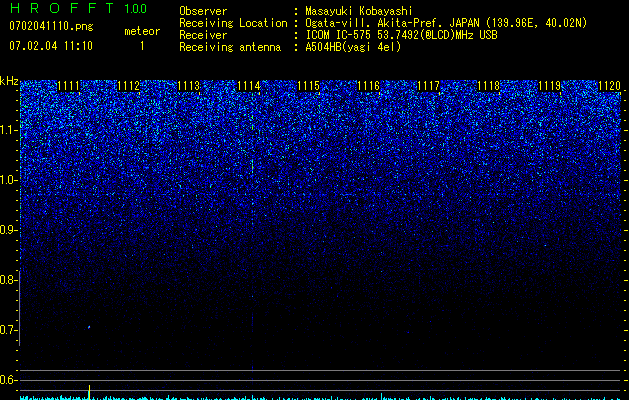Click the 1117 time marker
Image resolution: width=629 pixels, height=400 pixels.
(x=428, y=86)
